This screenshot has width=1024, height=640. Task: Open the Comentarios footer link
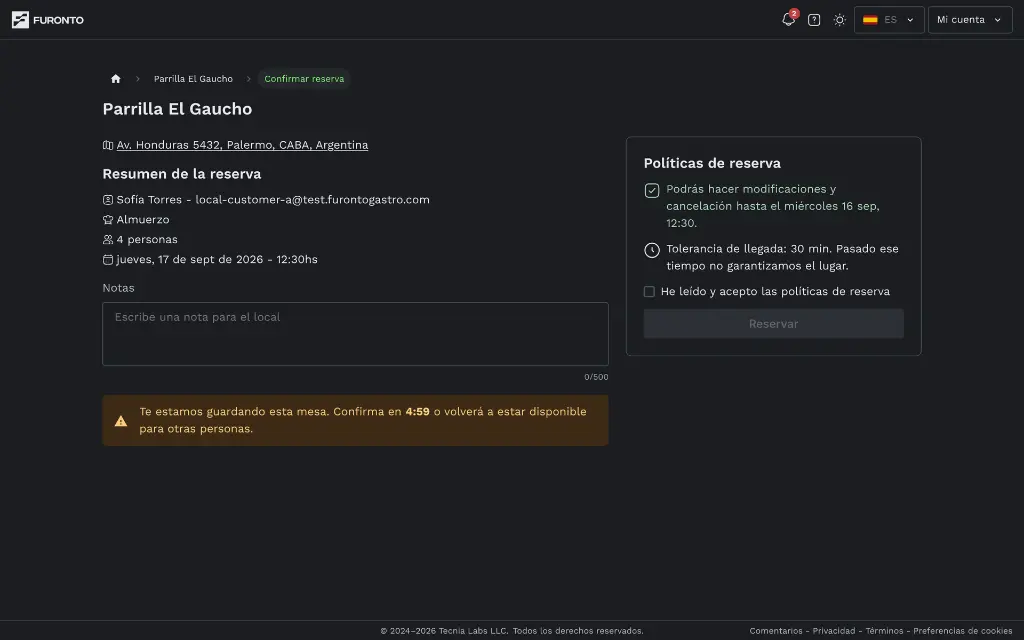(x=776, y=631)
